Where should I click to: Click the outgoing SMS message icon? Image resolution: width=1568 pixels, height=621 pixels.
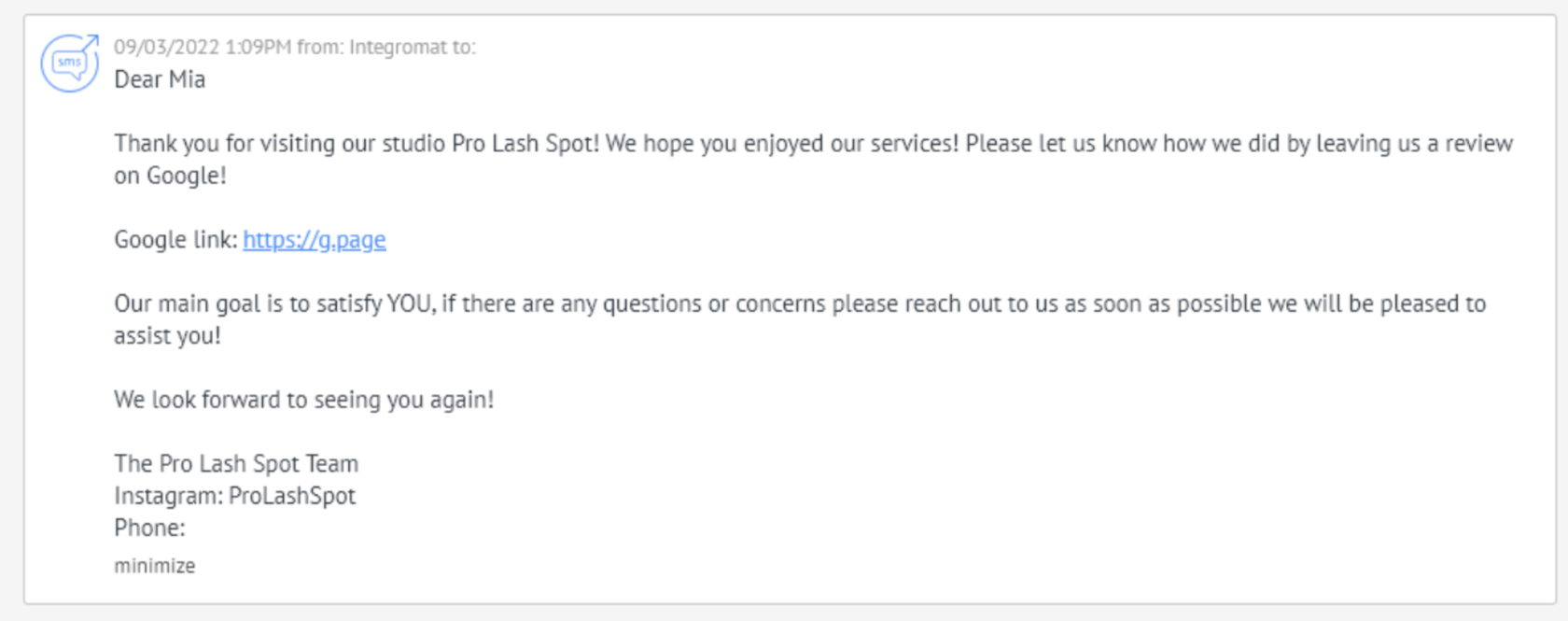pos(69,64)
